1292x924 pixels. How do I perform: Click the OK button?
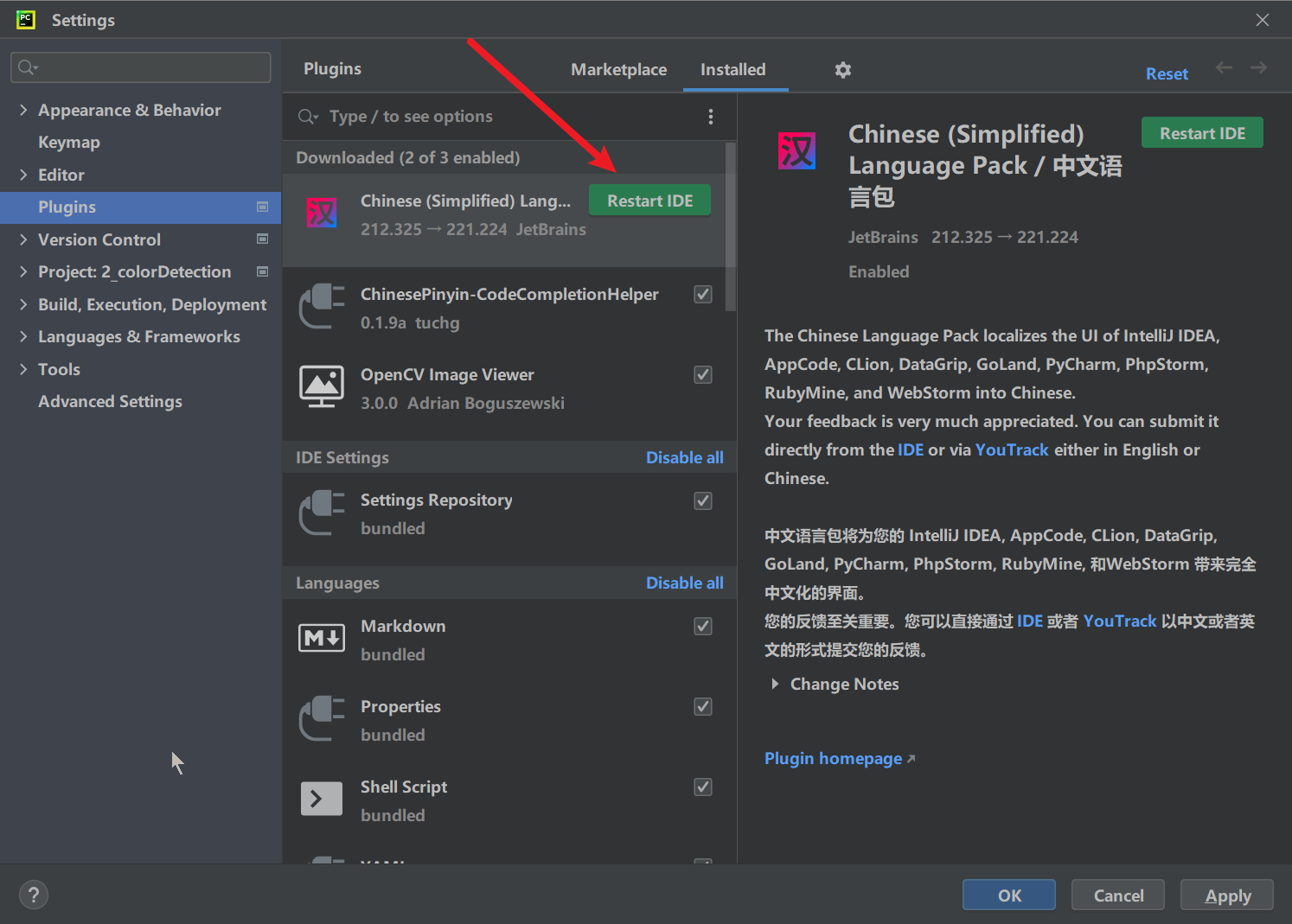pos(1009,895)
